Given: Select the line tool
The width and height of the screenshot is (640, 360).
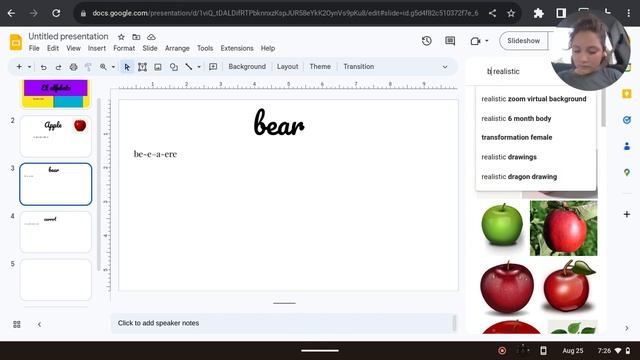Looking at the screenshot, I should point(189,67).
